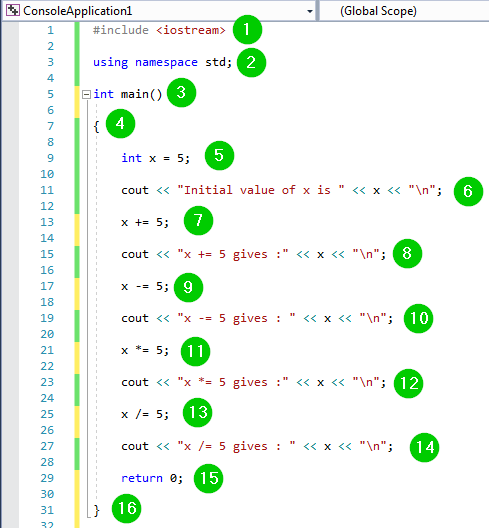Place cursor in the 'return 0;' statement

[152, 478]
